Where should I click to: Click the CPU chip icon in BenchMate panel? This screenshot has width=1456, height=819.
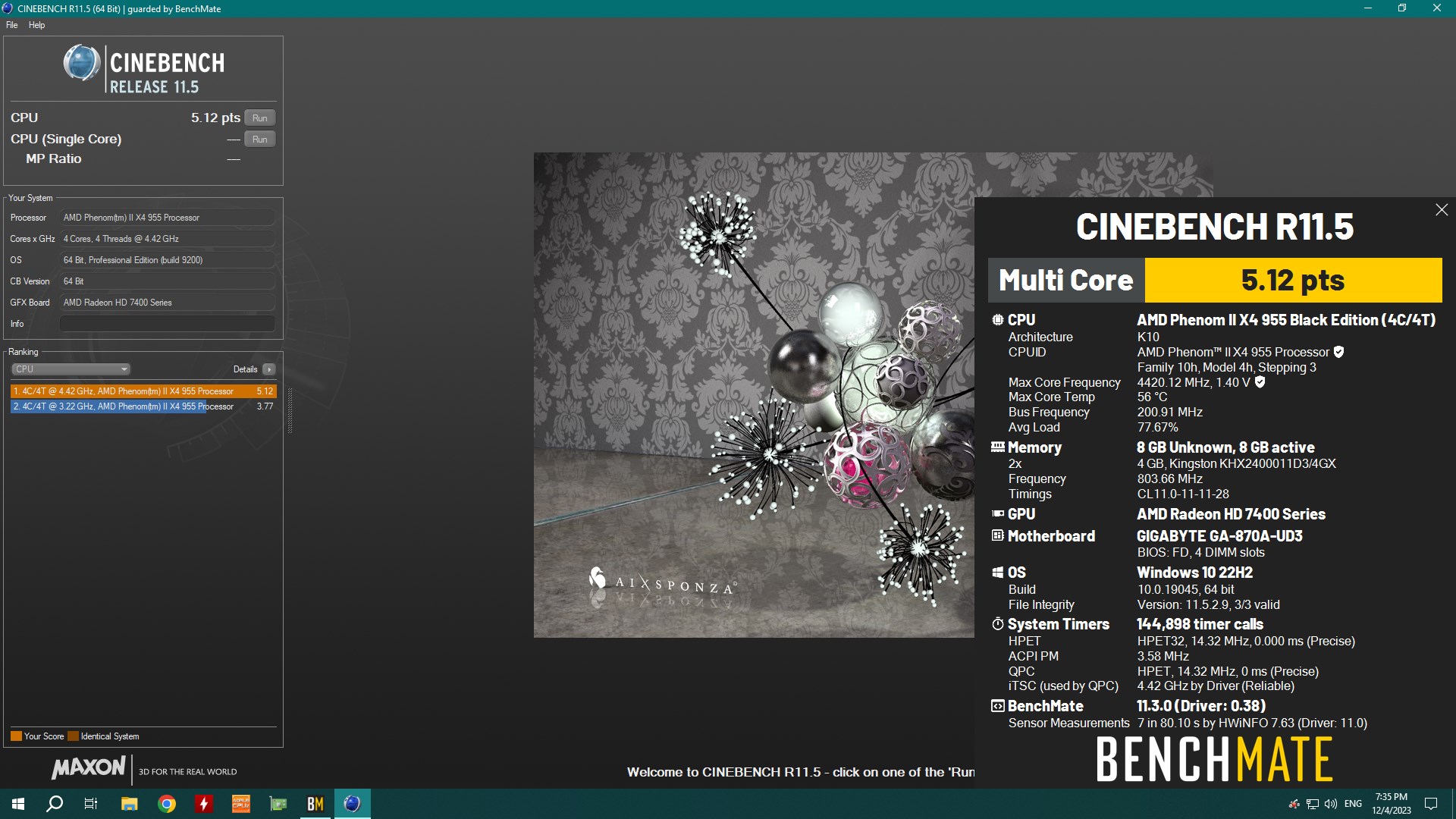coord(998,320)
